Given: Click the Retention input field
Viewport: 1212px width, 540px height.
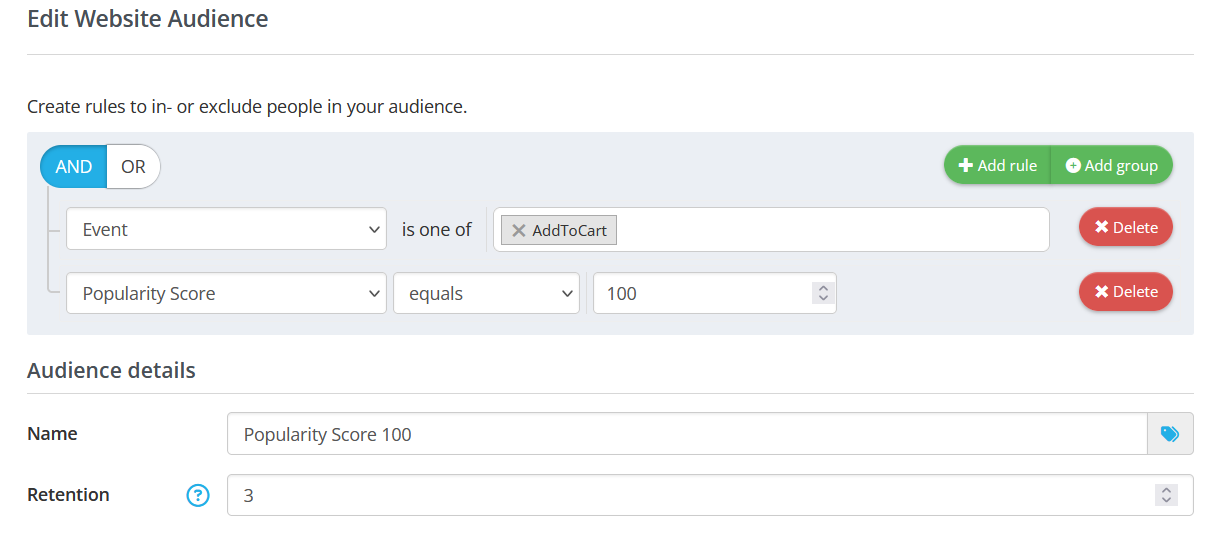Looking at the screenshot, I should pos(710,495).
